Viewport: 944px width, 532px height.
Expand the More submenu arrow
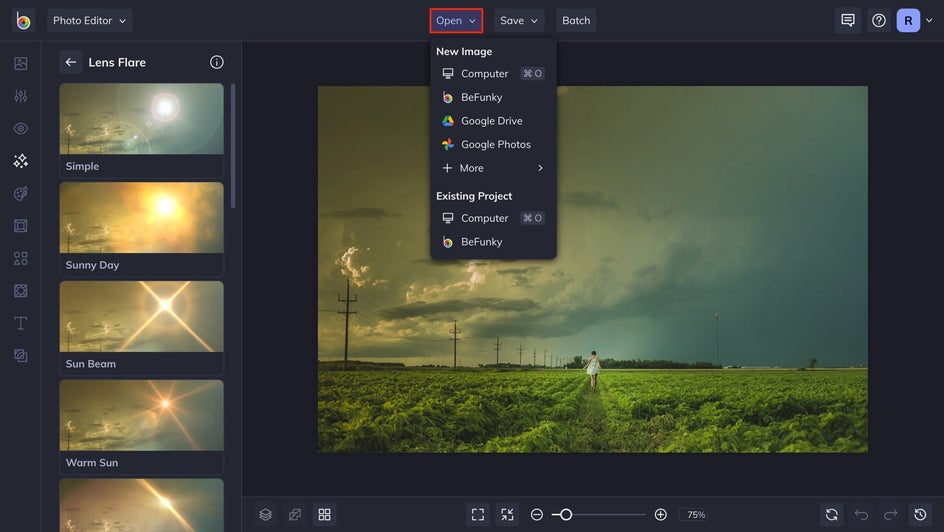tap(540, 168)
